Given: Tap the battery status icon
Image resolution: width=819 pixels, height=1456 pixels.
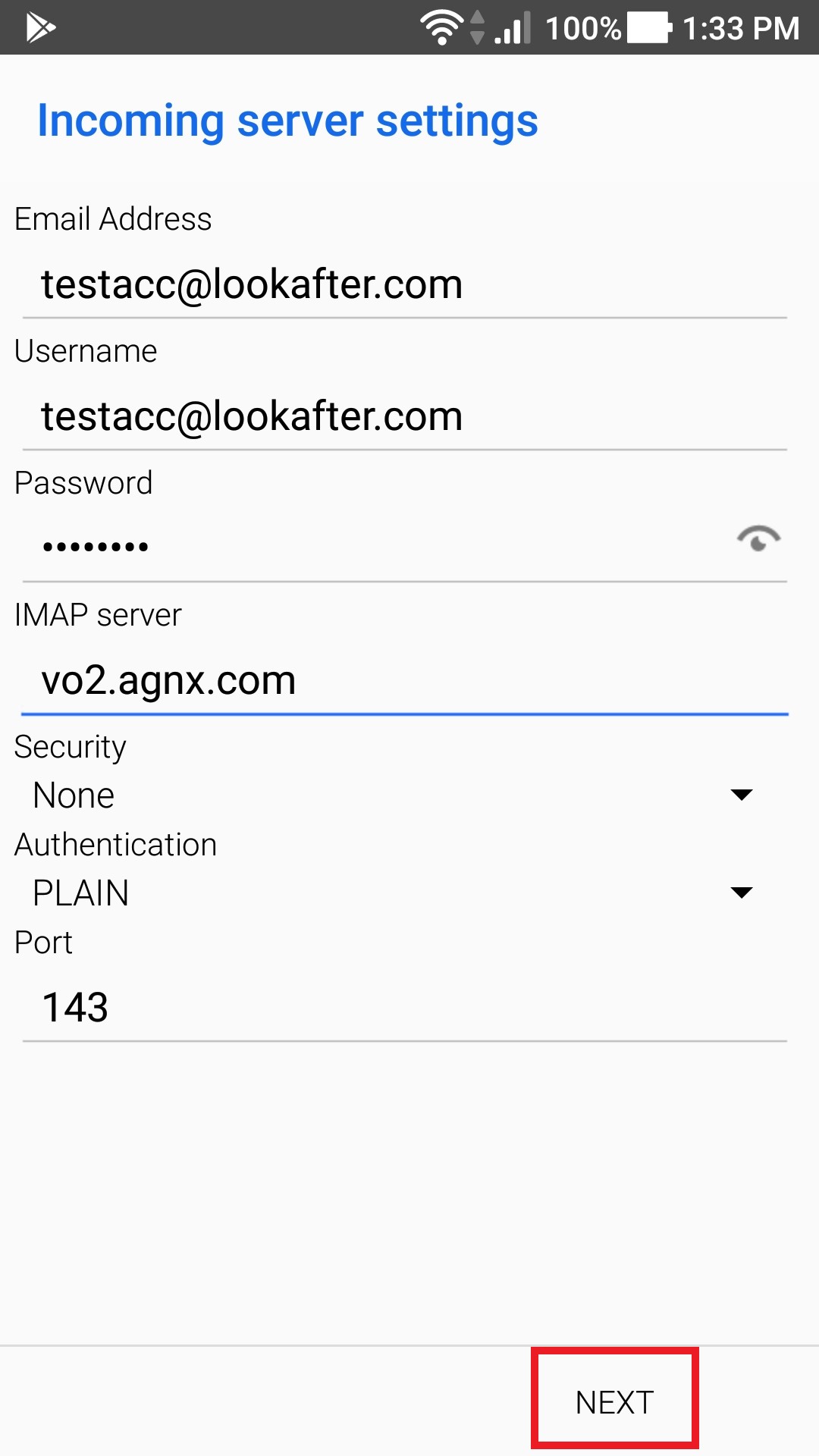Looking at the screenshot, I should (x=649, y=28).
